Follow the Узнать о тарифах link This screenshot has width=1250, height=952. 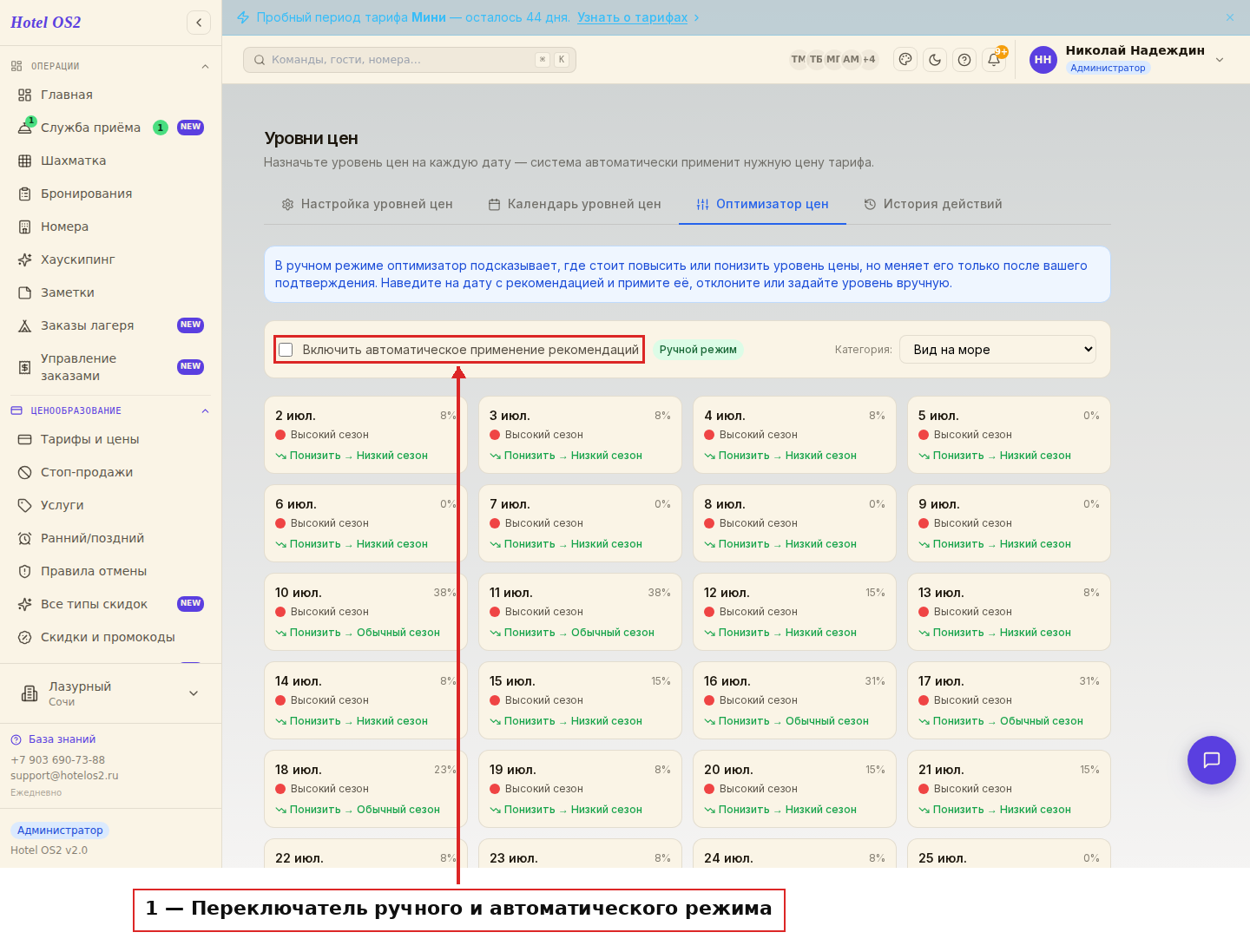tap(632, 17)
